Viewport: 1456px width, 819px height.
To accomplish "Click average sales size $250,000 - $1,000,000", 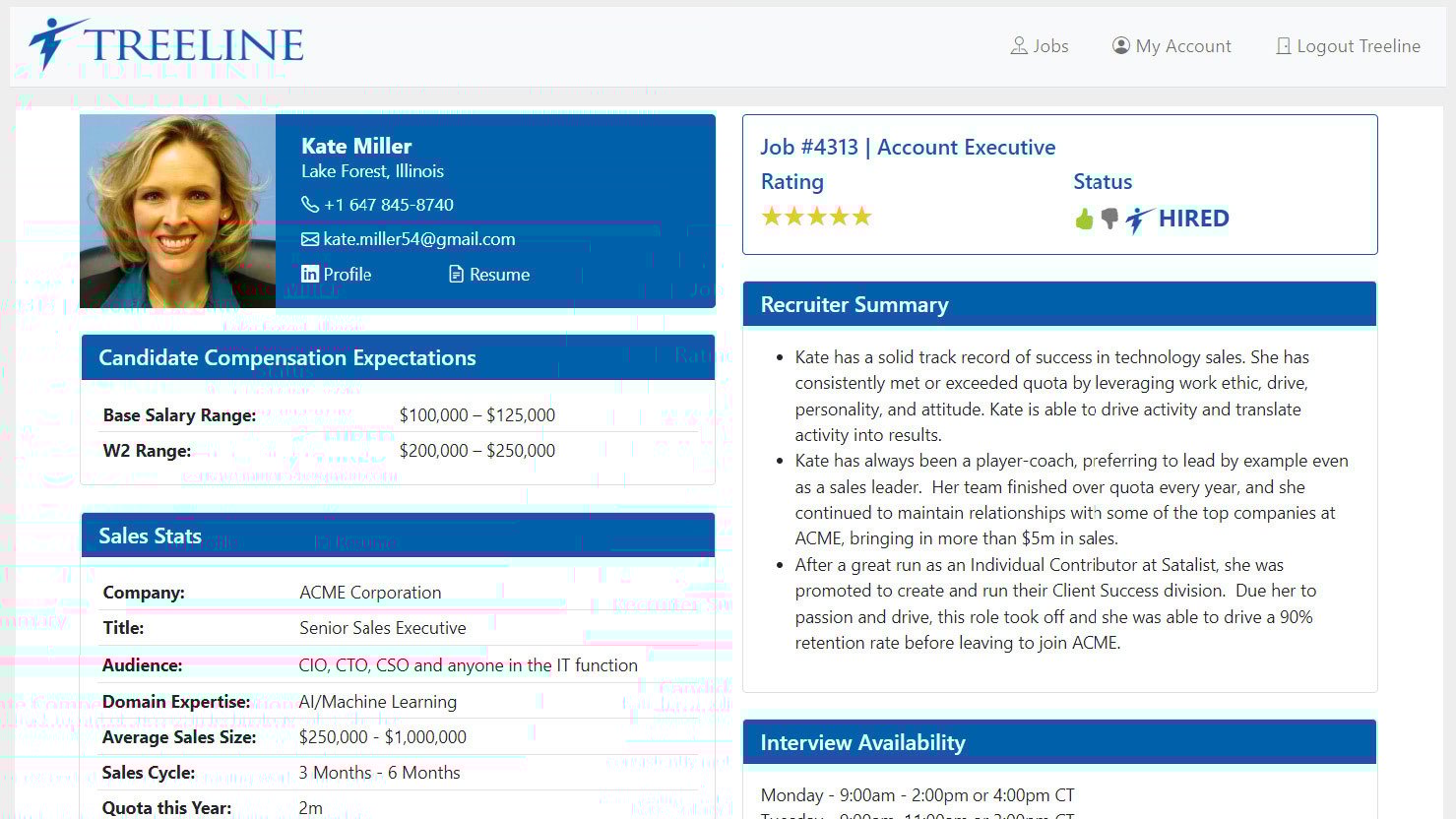I will pyautogui.click(x=383, y=737).
